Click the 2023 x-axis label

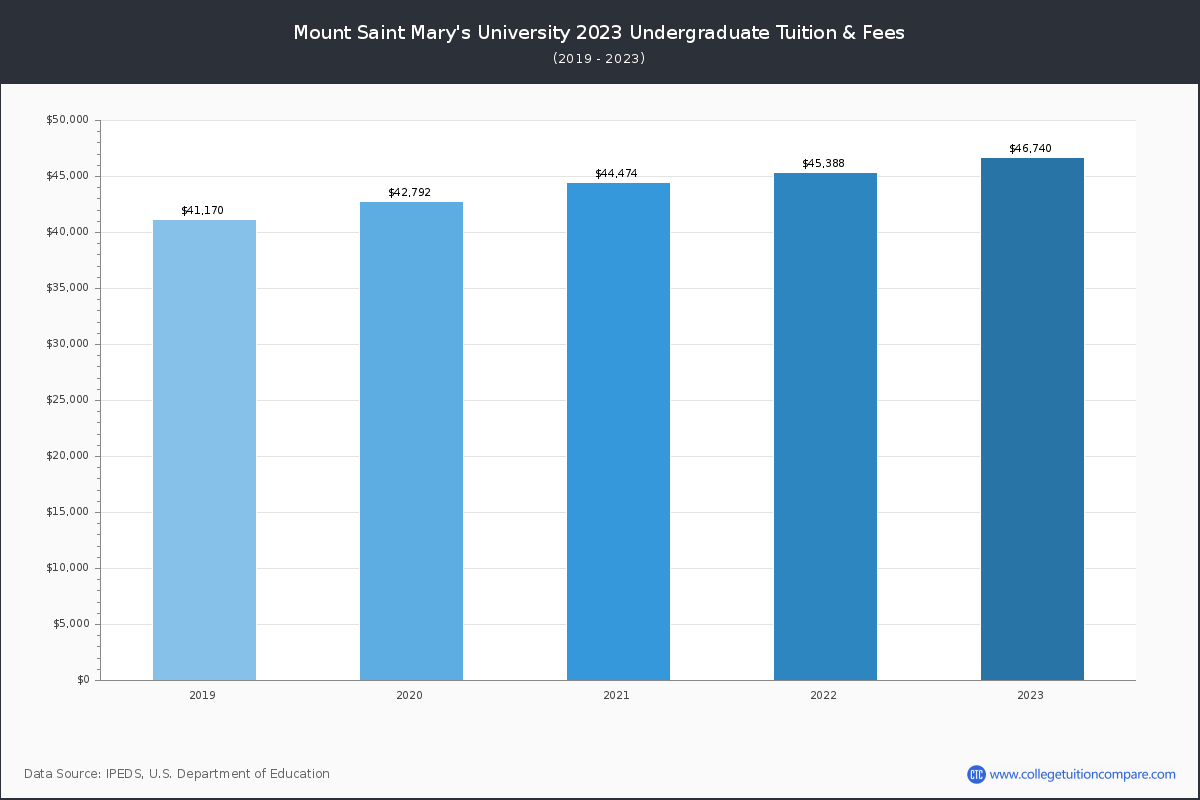[x=1031, y=695]
